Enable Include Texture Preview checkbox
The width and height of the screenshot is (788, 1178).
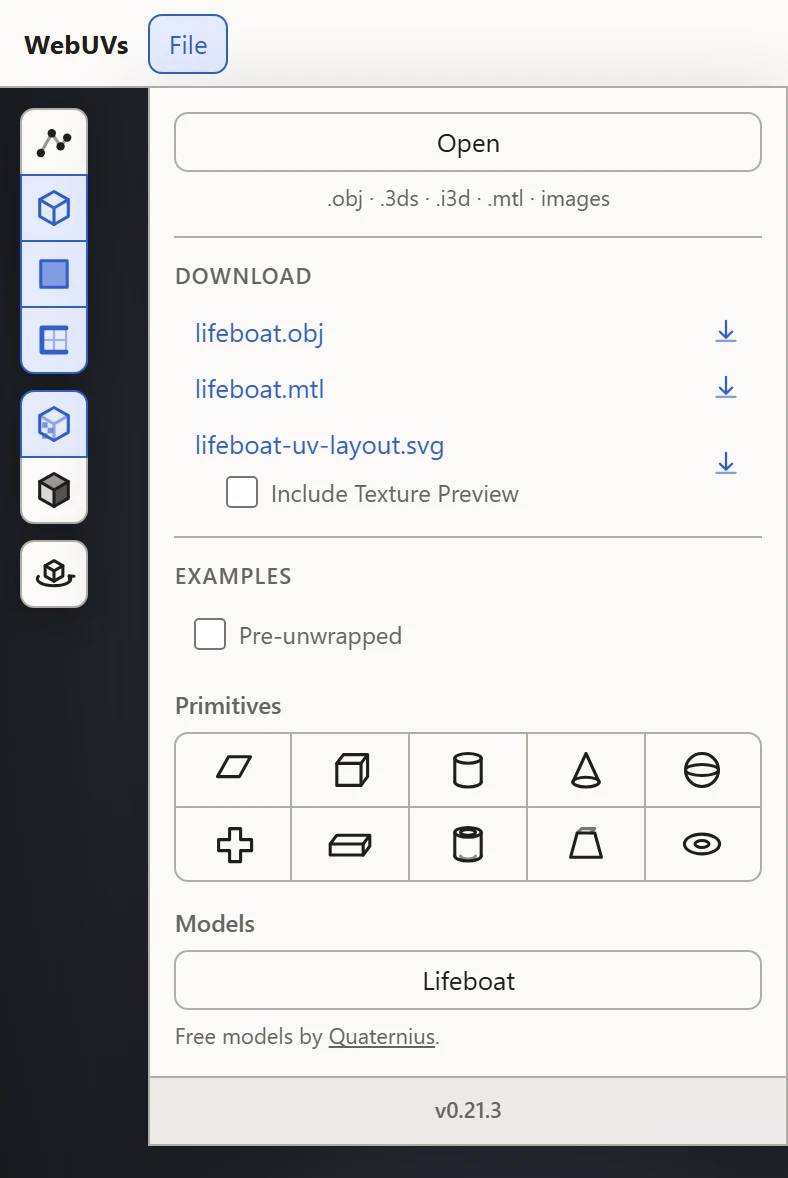pyautogui.click(x=242, y=493)
